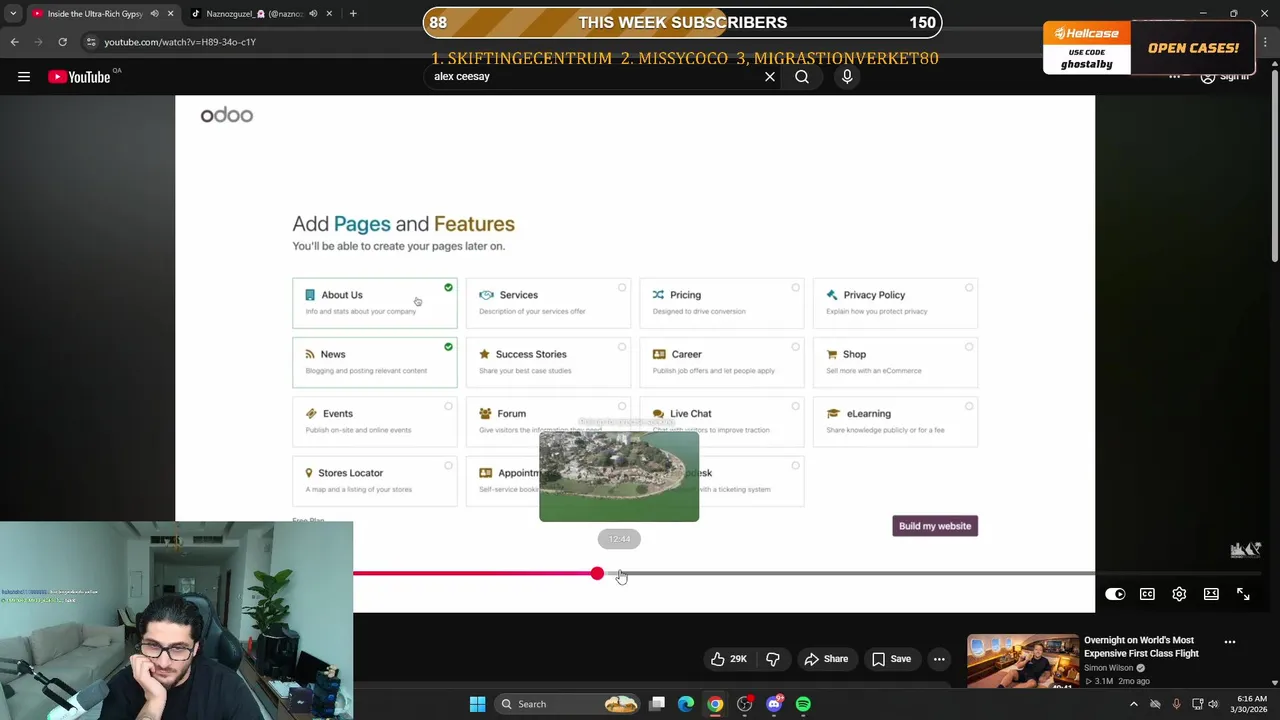Open Windows Start menu
1280x720 pixels.
coord(477,704)
